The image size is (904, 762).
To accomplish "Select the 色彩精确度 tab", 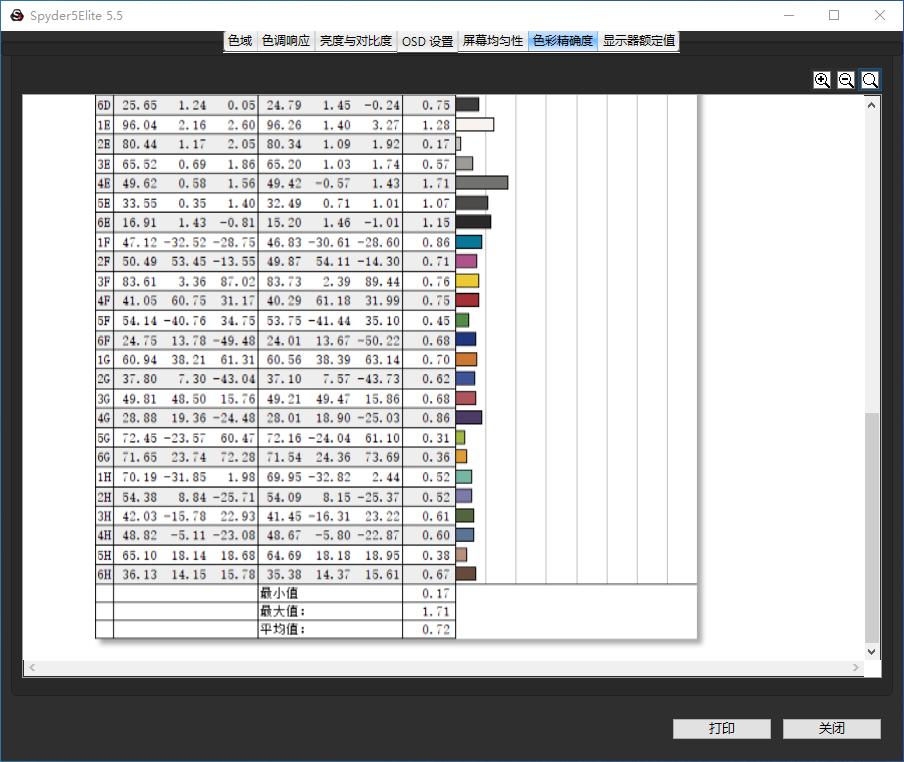I will [563, 41].
